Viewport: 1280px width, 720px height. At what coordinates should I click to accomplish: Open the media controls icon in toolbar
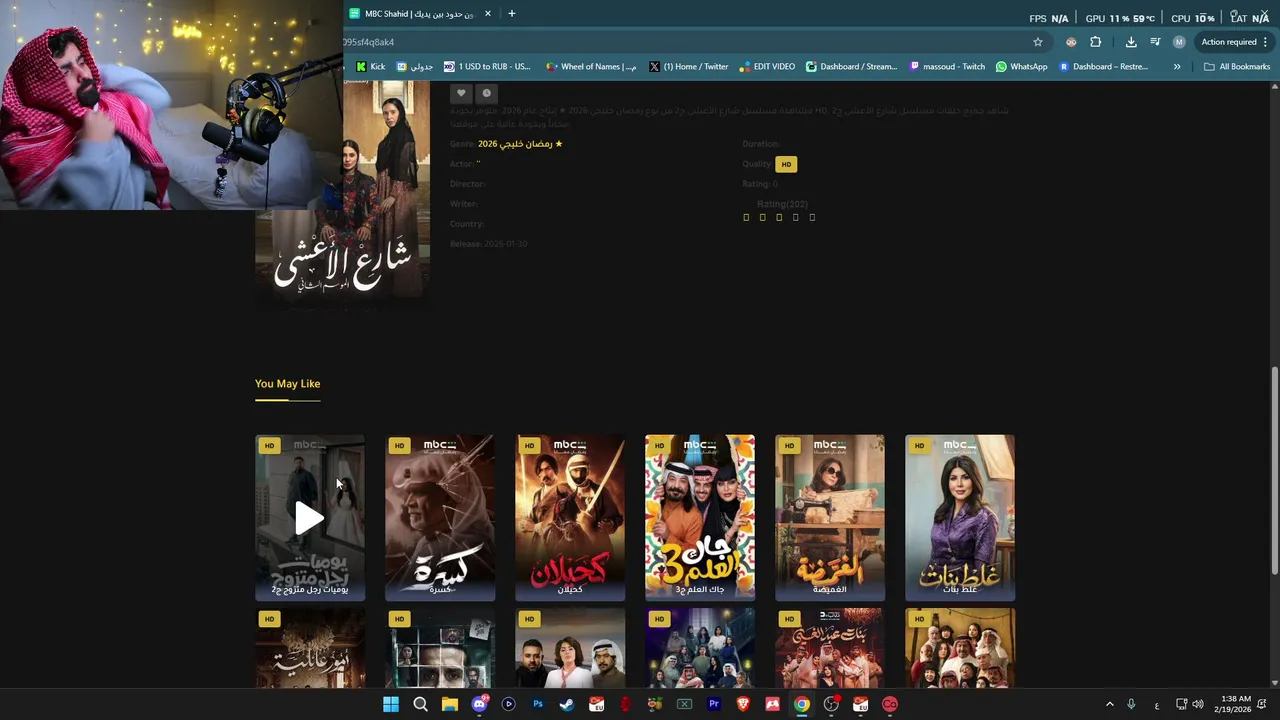point(1155,42)
